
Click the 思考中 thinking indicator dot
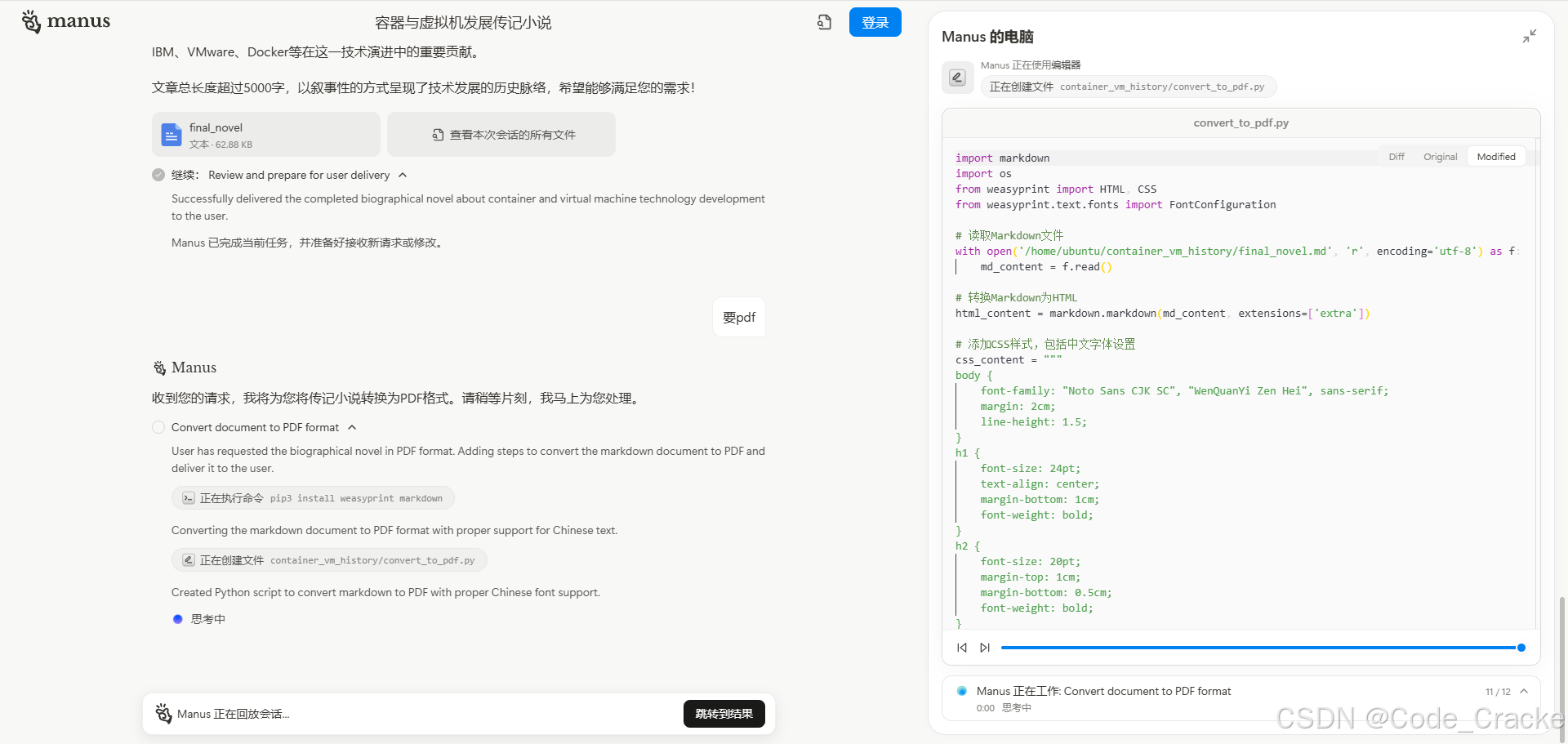[177, 619]
